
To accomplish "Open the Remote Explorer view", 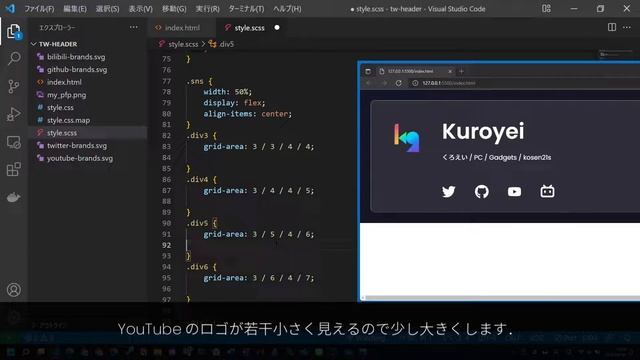I will [x=13, y=142].
